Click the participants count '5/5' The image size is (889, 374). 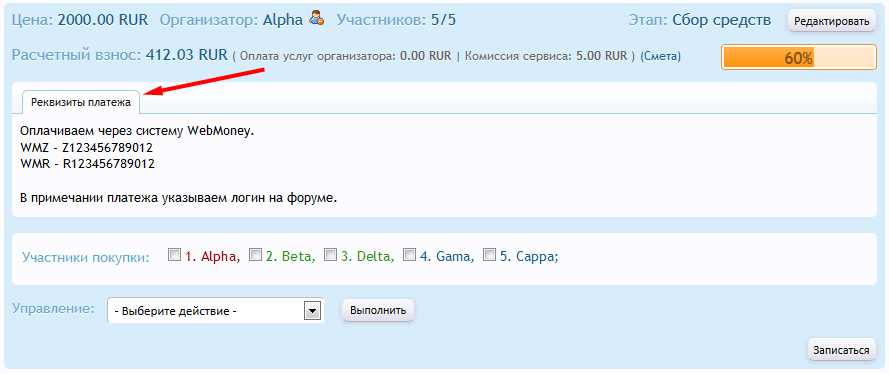pos(443,20)
